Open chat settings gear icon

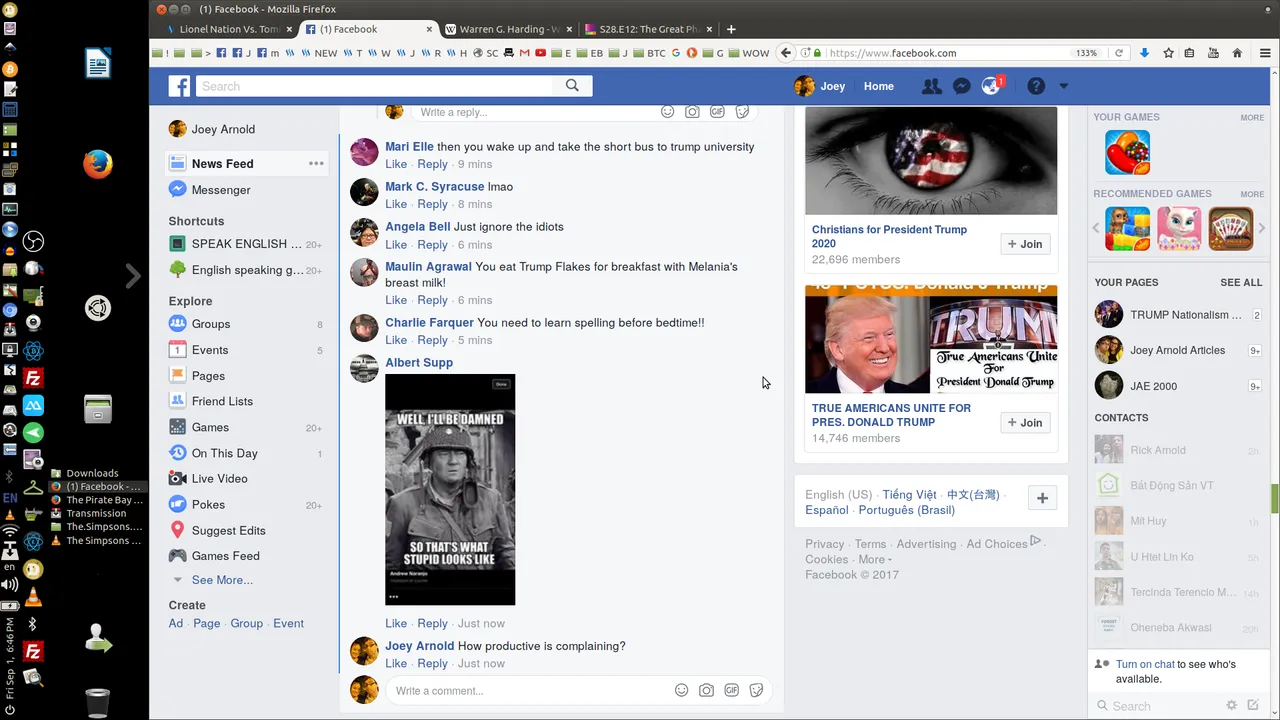(x=1232, y=705)
